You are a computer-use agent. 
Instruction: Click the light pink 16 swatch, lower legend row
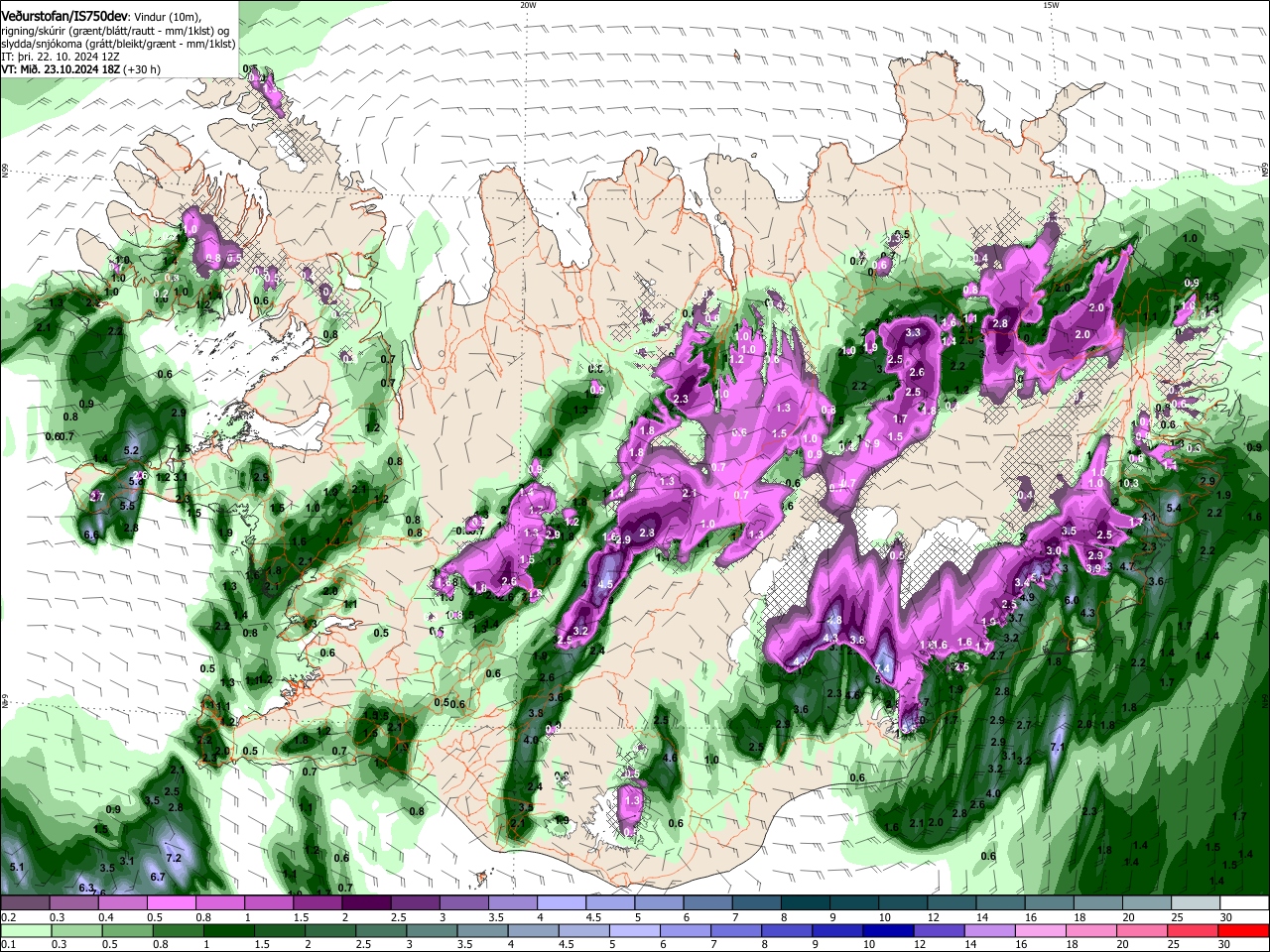pos(1042,930)
